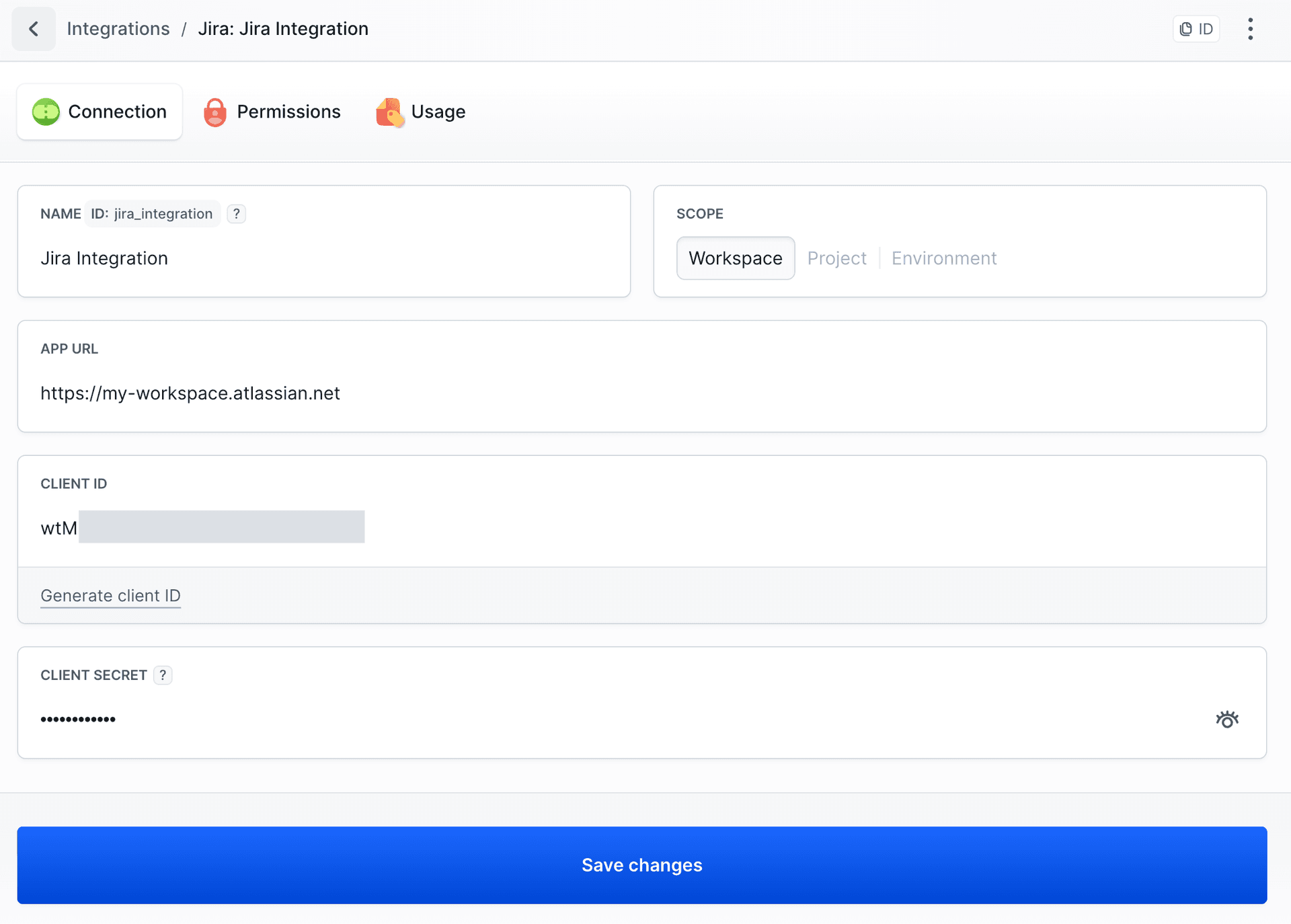Image resolution: width=1291 pixels, height=924 pixels.
Task: Click the Jira Integration name field
Action: [104, 258]
